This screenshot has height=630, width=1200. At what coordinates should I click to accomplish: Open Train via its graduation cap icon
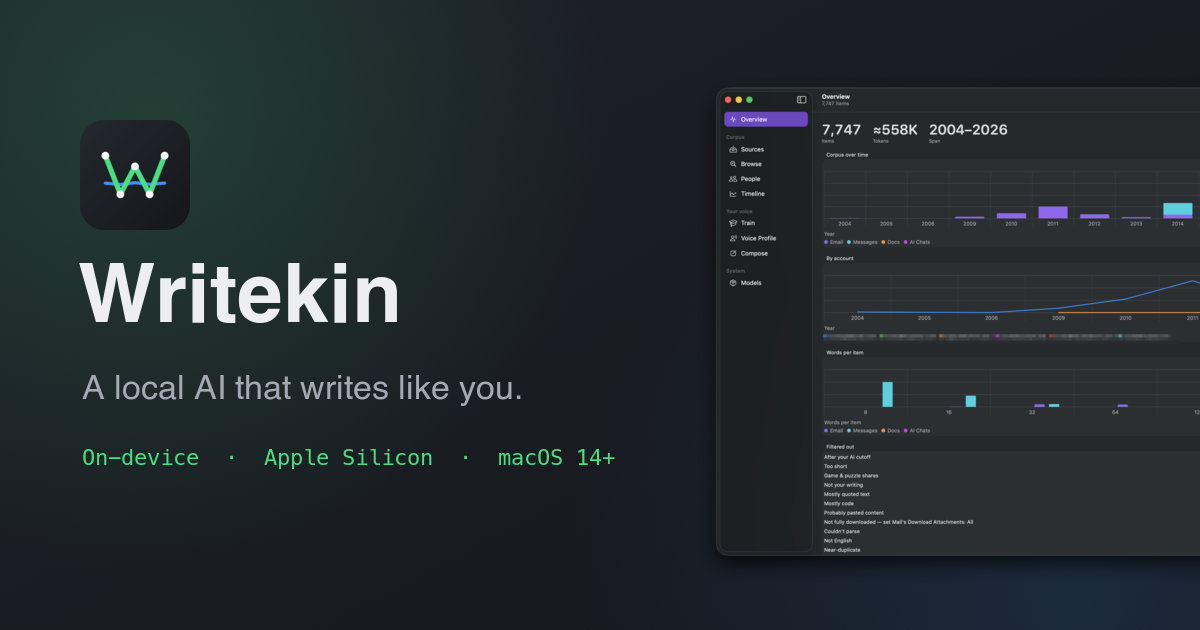[x=733, y=223]
